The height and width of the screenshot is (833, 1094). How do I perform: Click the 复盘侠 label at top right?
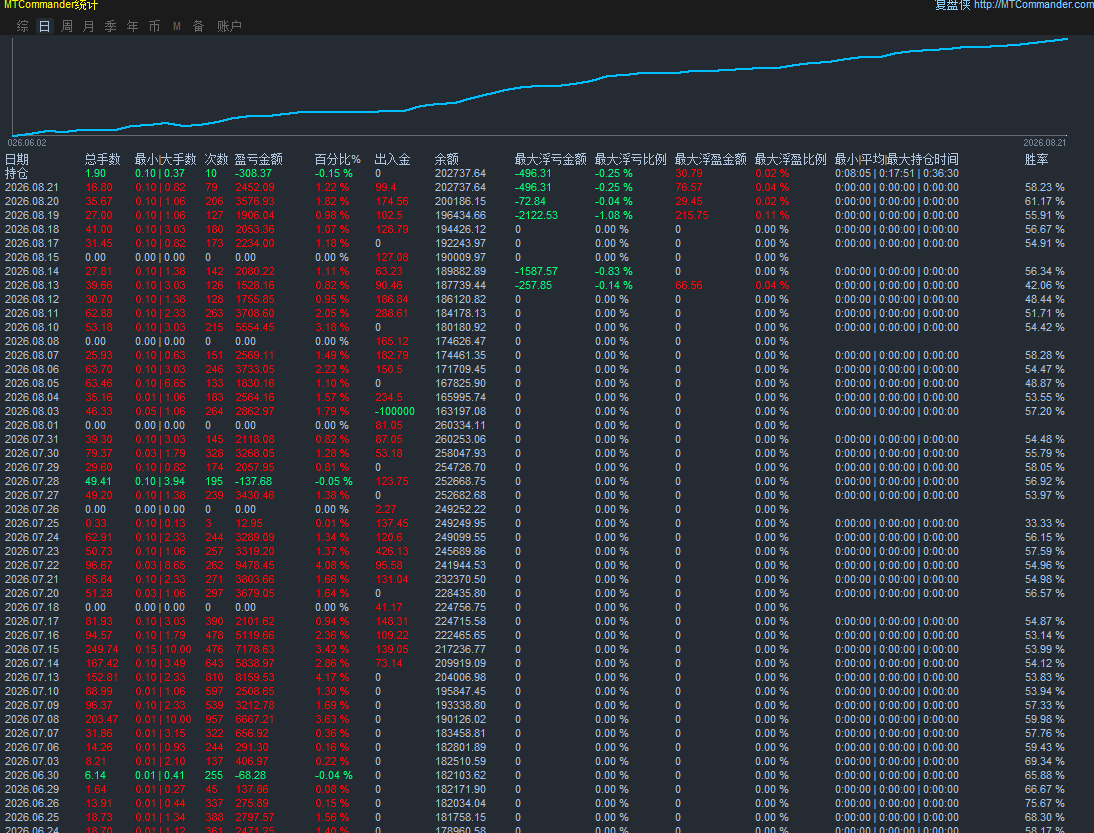click(952, 5)
